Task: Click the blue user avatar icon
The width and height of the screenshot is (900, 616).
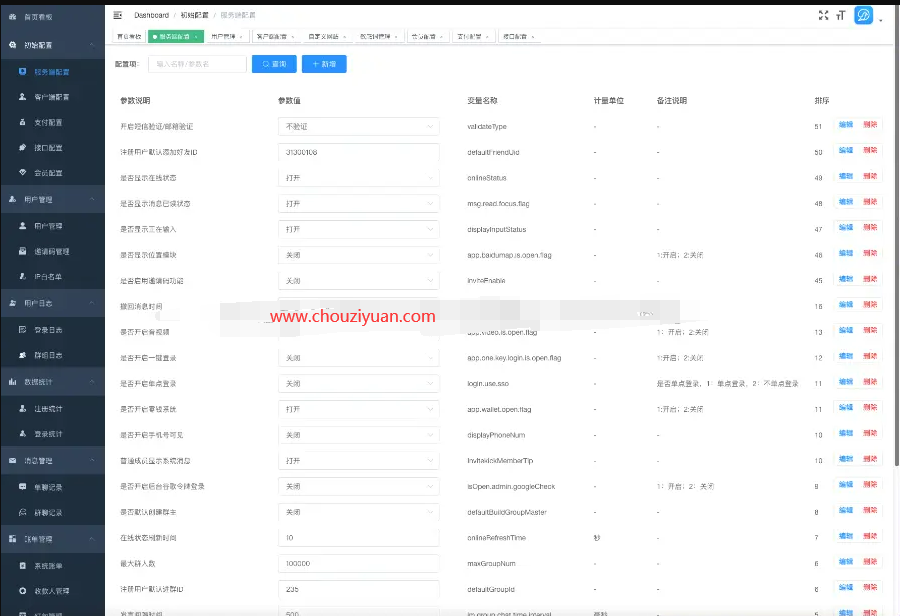Action: (863, 15)
